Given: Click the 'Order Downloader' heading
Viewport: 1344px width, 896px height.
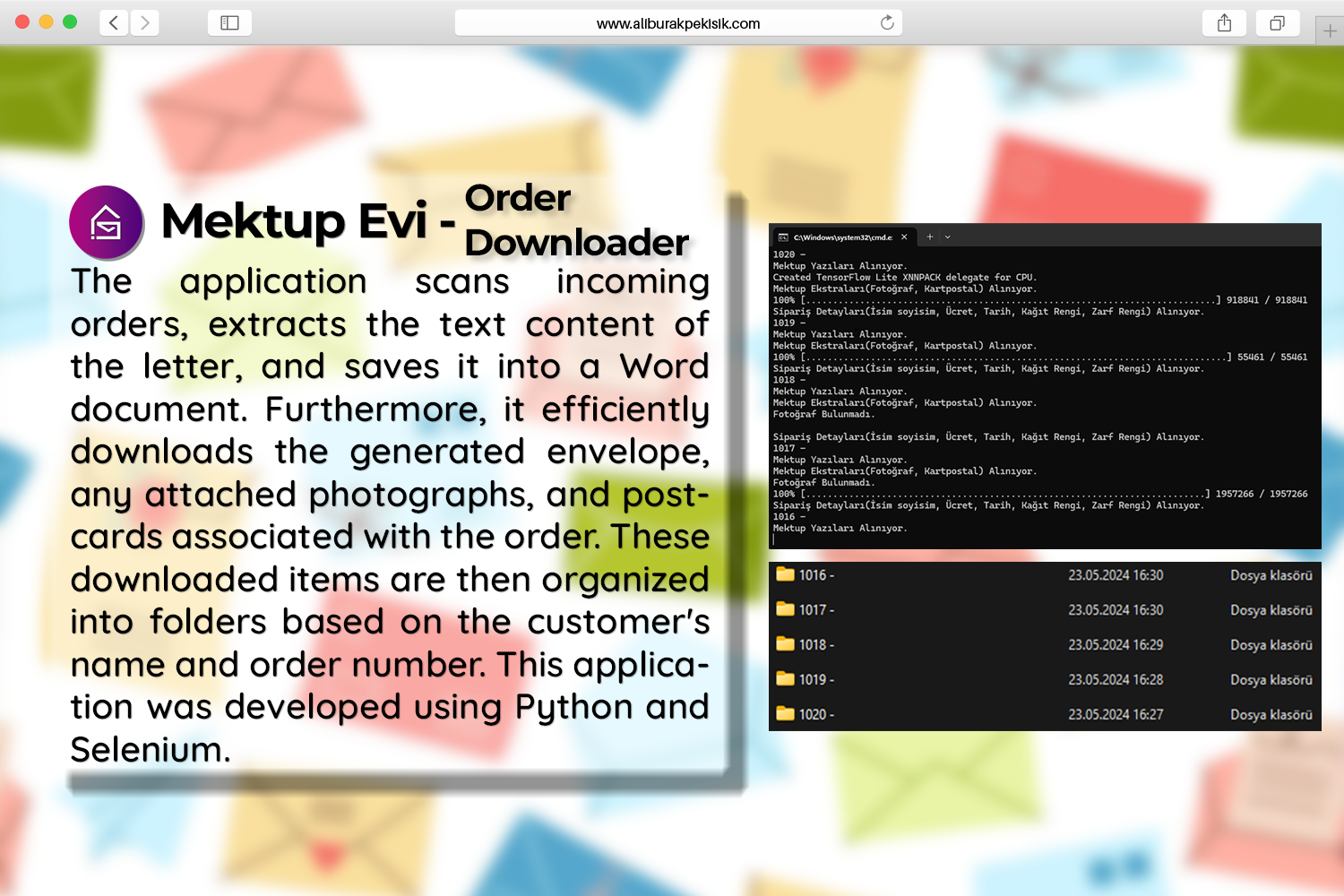Looking at the screenshot, I should point(576,220).
